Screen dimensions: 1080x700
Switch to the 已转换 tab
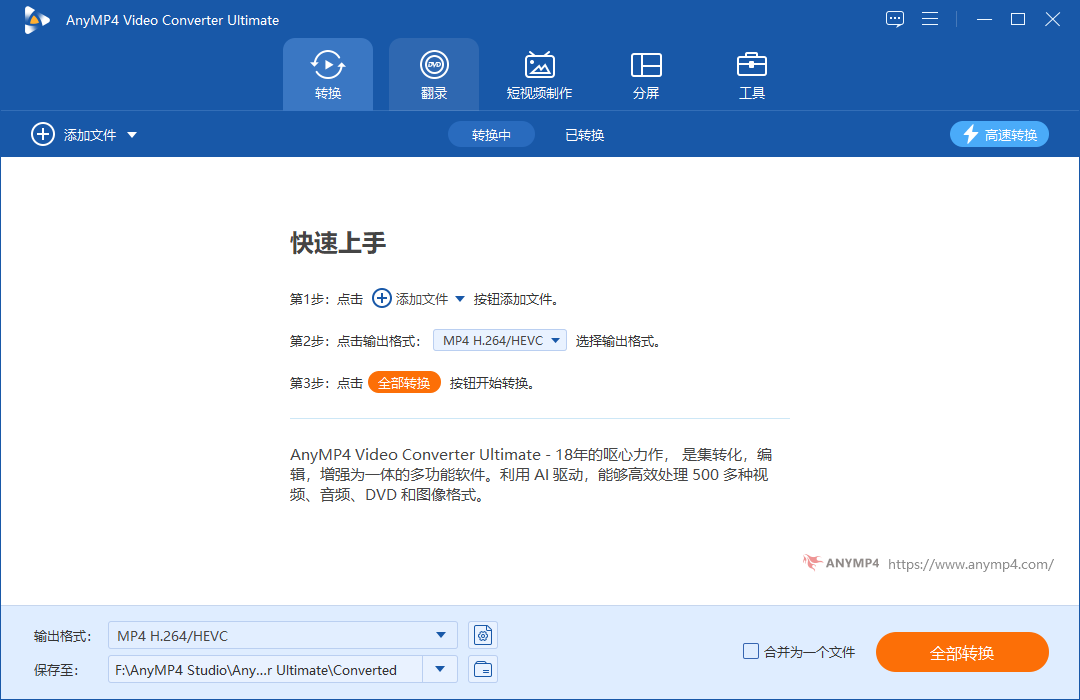[583, 134]
